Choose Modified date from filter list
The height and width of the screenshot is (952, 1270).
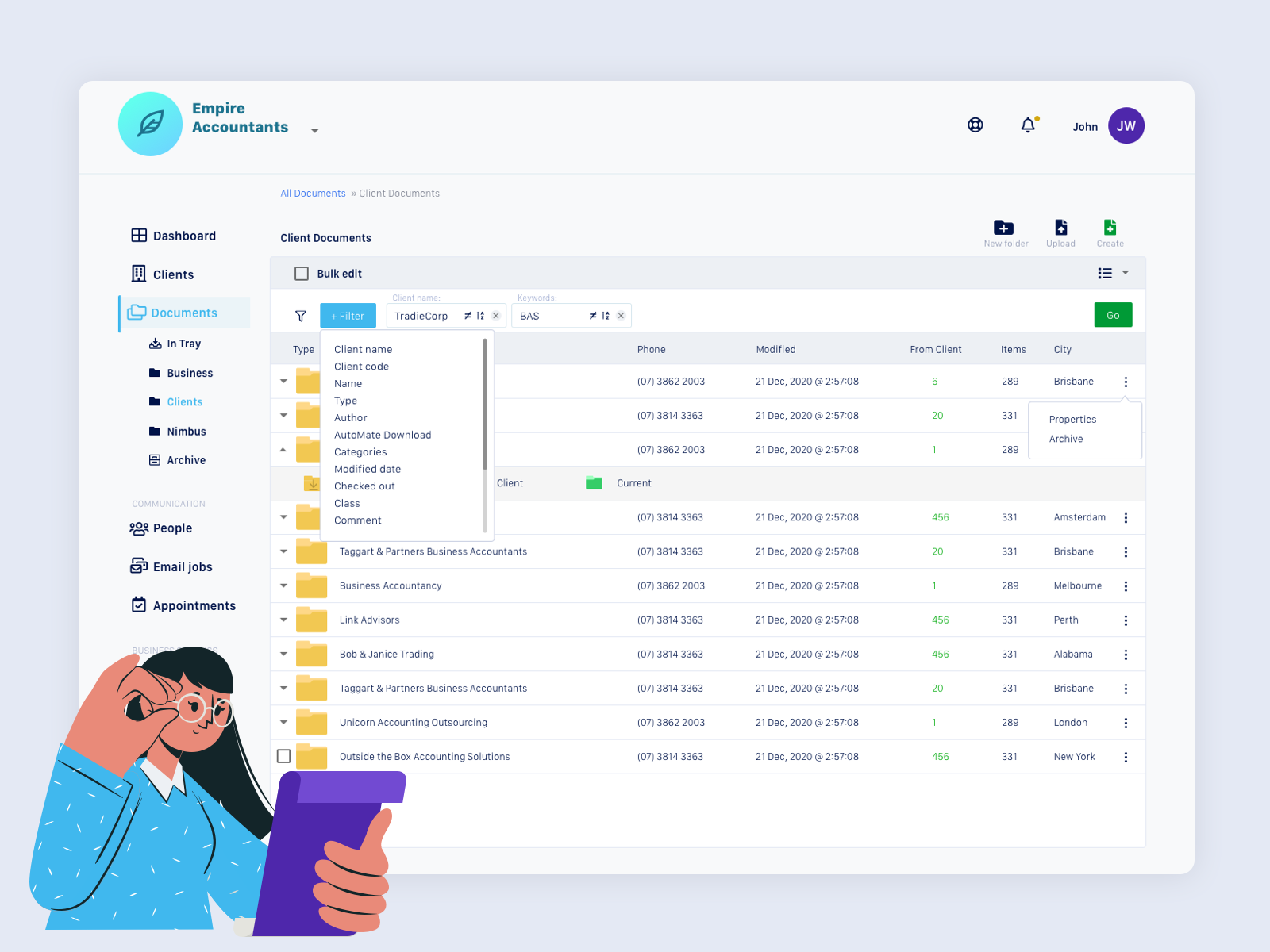368,469
